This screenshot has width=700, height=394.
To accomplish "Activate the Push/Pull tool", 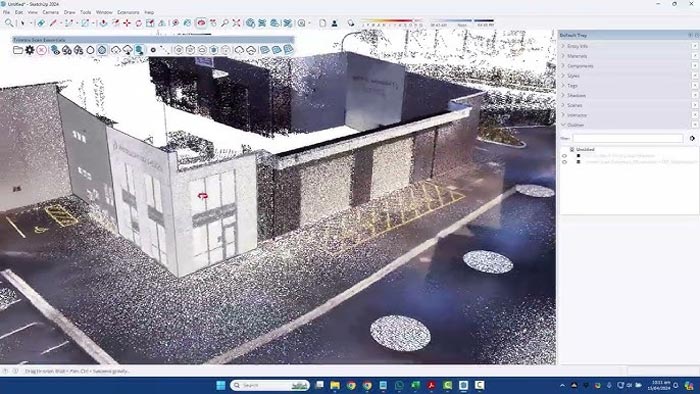I will click(104, 23).
